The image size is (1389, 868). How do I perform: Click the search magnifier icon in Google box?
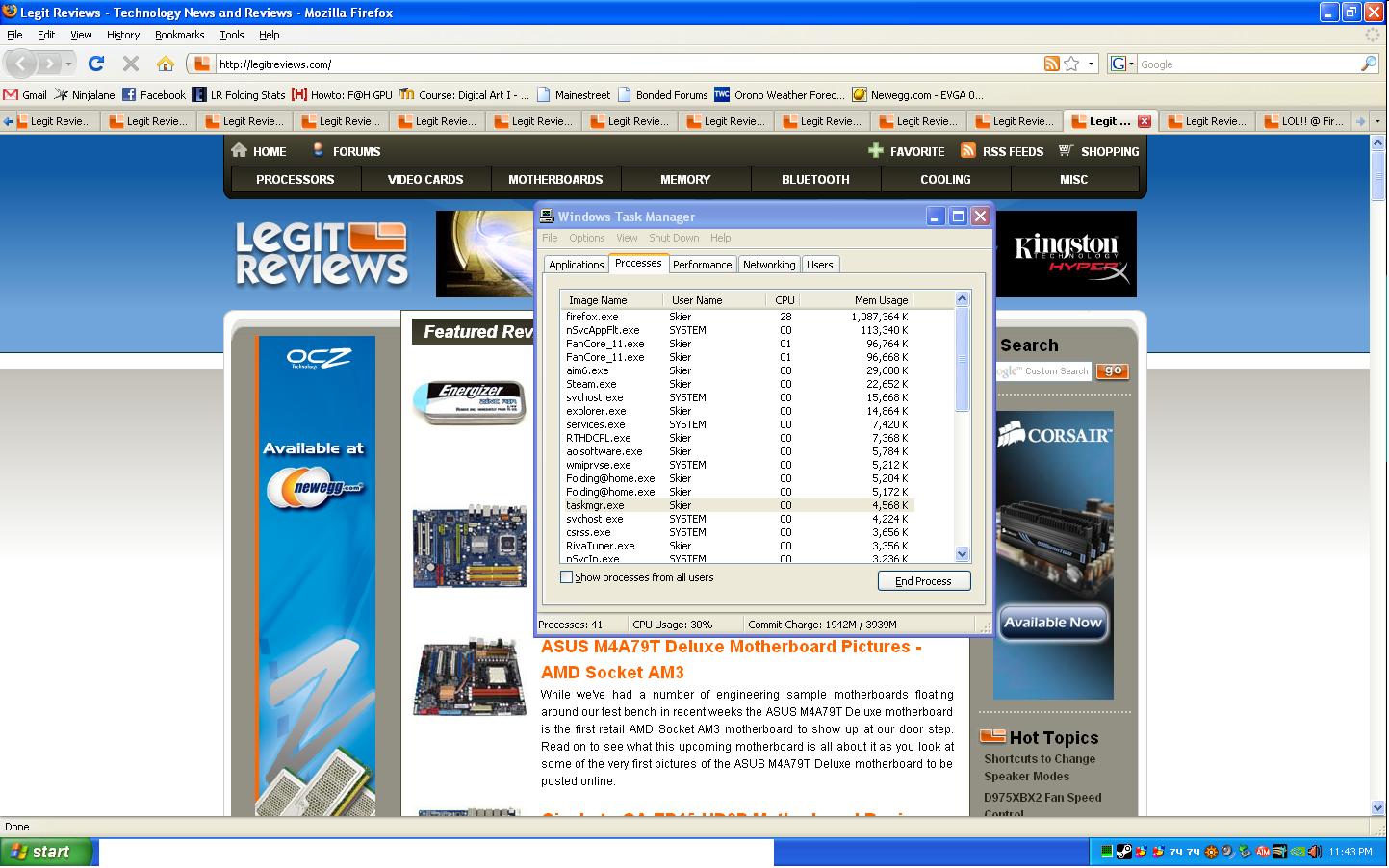tap(1369, 64)
